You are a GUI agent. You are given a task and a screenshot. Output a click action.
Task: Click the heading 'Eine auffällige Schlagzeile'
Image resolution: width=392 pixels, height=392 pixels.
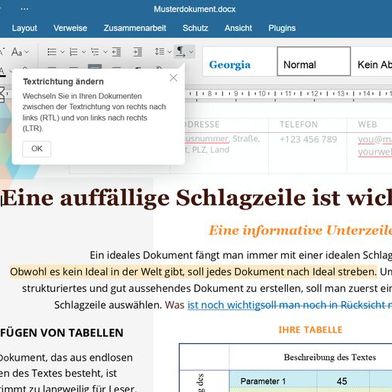click(156, 198)
